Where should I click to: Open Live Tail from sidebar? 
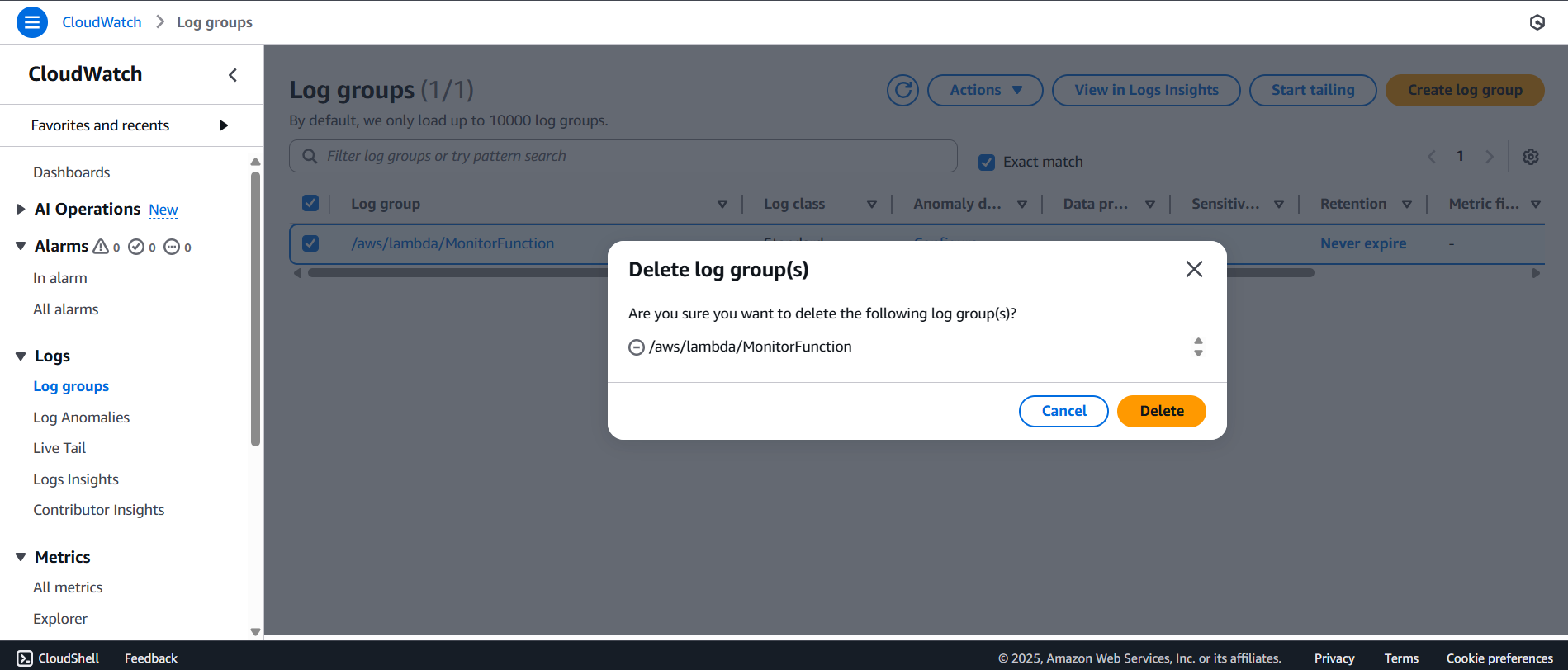point(59,448)
